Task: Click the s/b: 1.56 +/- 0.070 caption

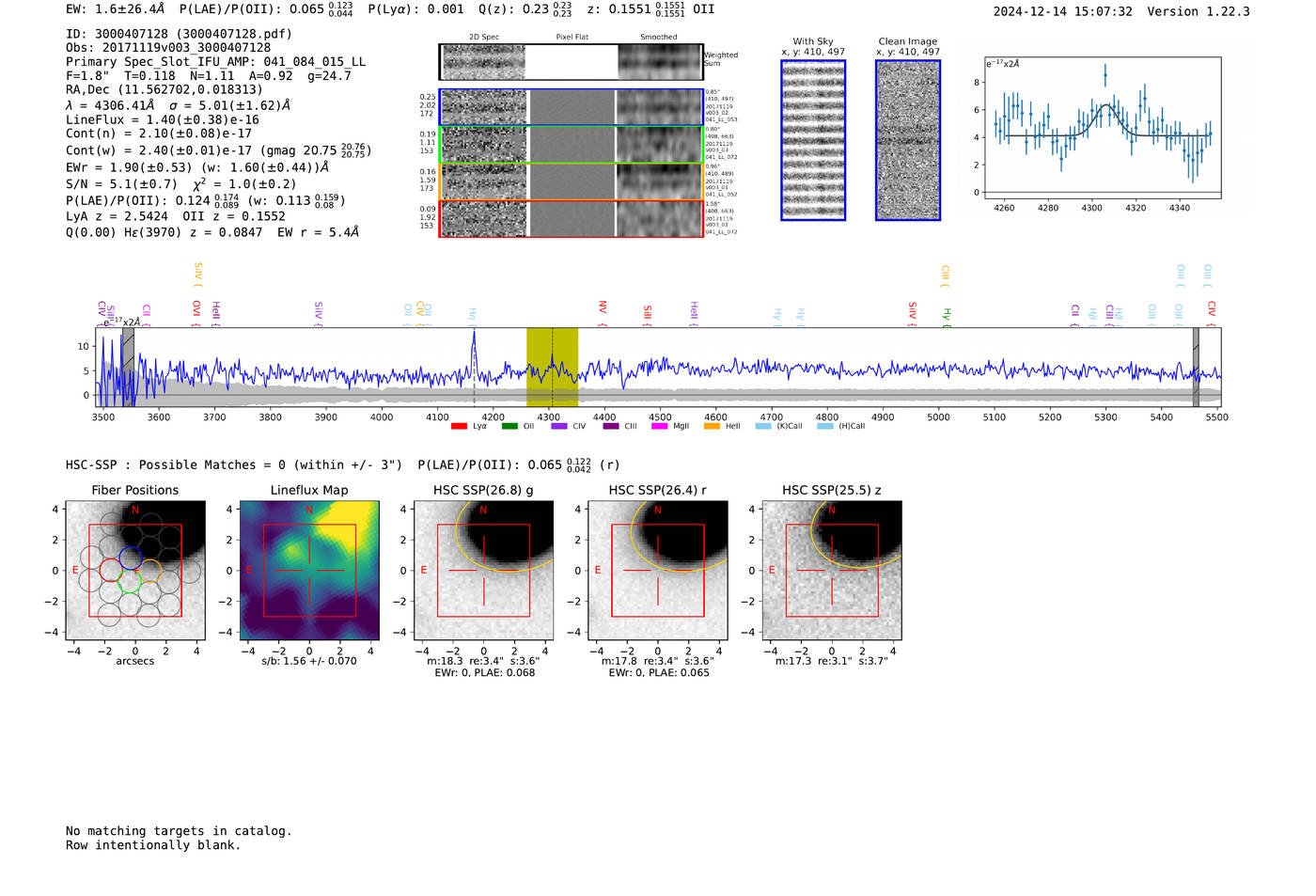Action: tap(309, 661)
